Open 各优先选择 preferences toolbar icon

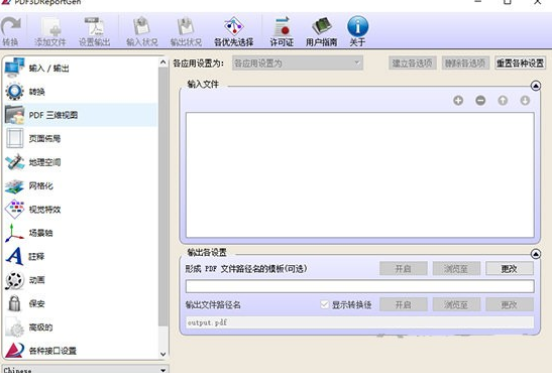click(234, 26)
